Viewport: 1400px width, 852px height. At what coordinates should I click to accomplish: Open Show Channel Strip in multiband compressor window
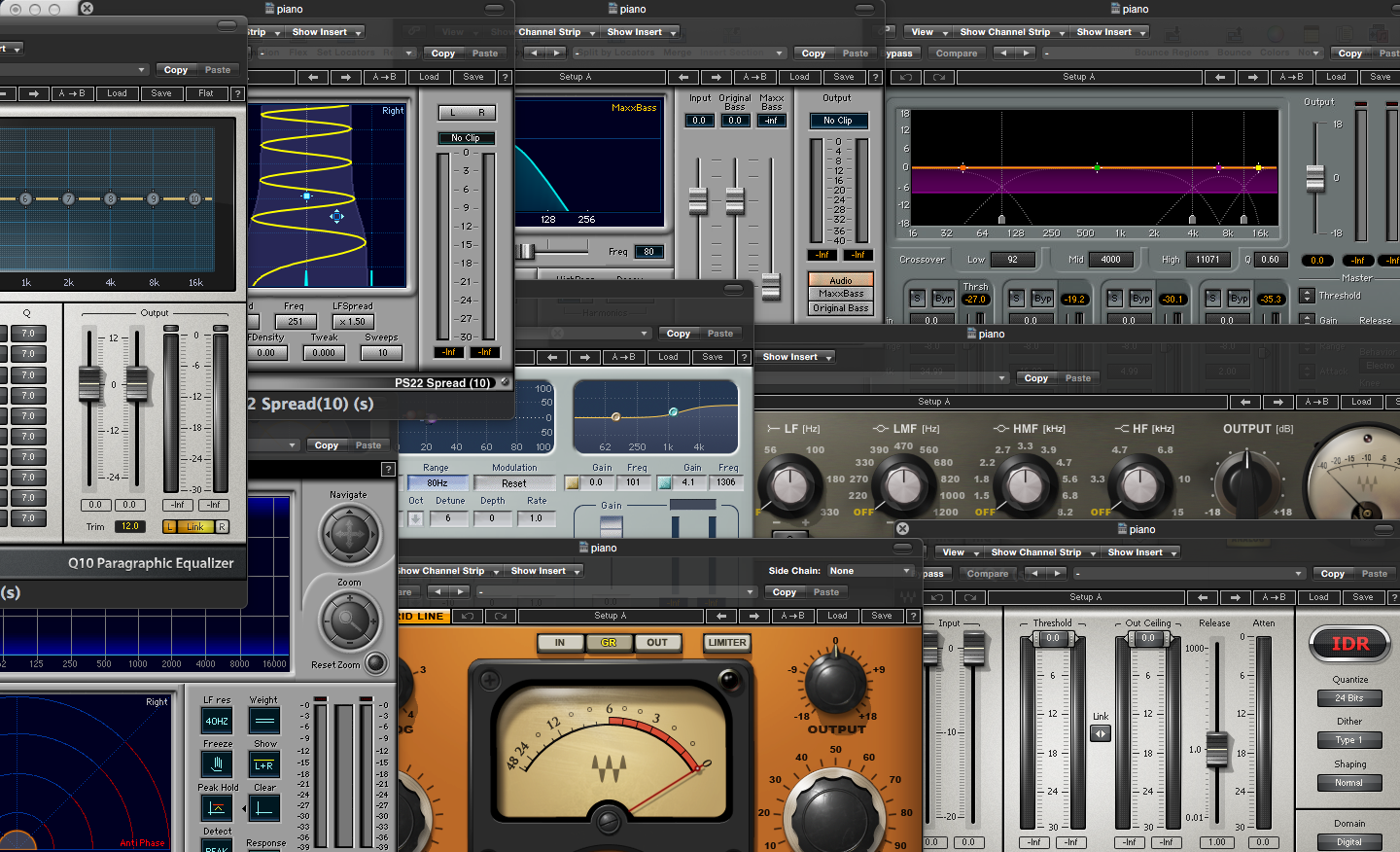coord(1010,32)
